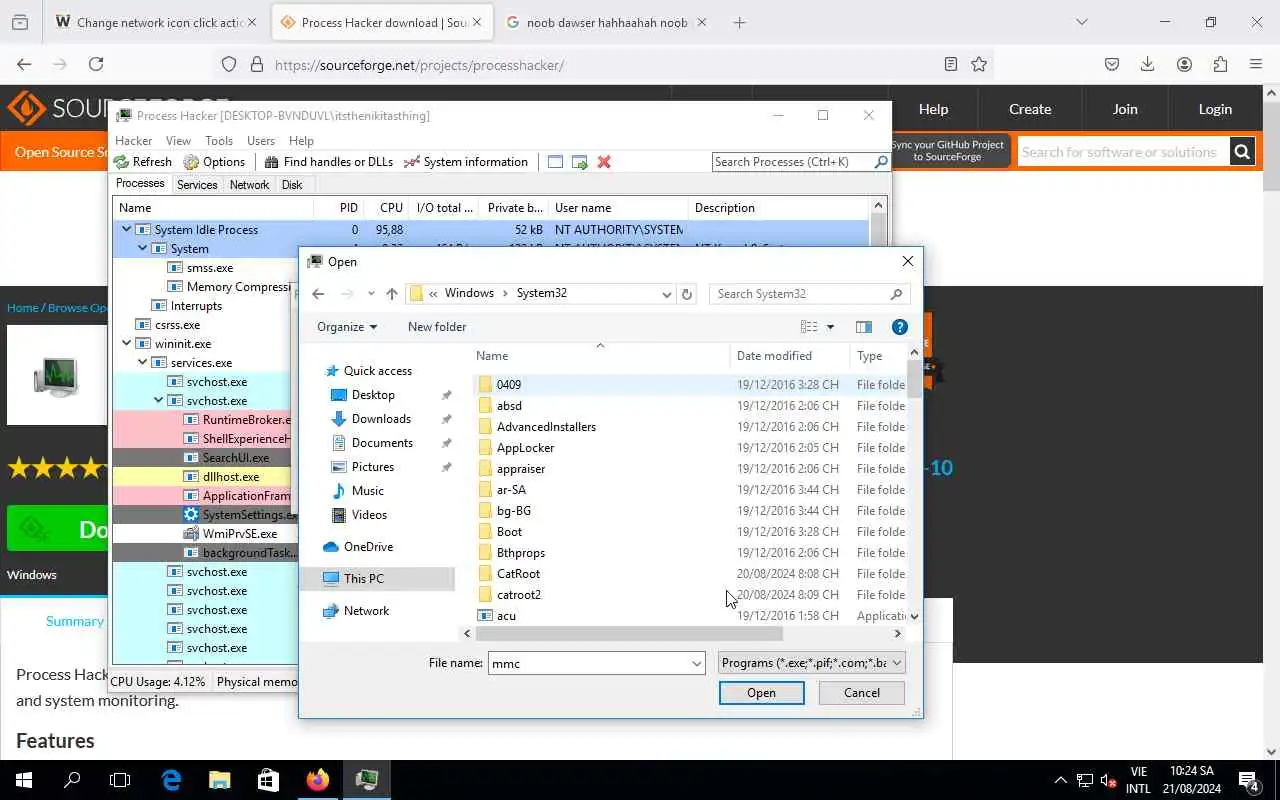
Task: Open Options in Process Hacker toolbar
Action: tap(214, 162)
